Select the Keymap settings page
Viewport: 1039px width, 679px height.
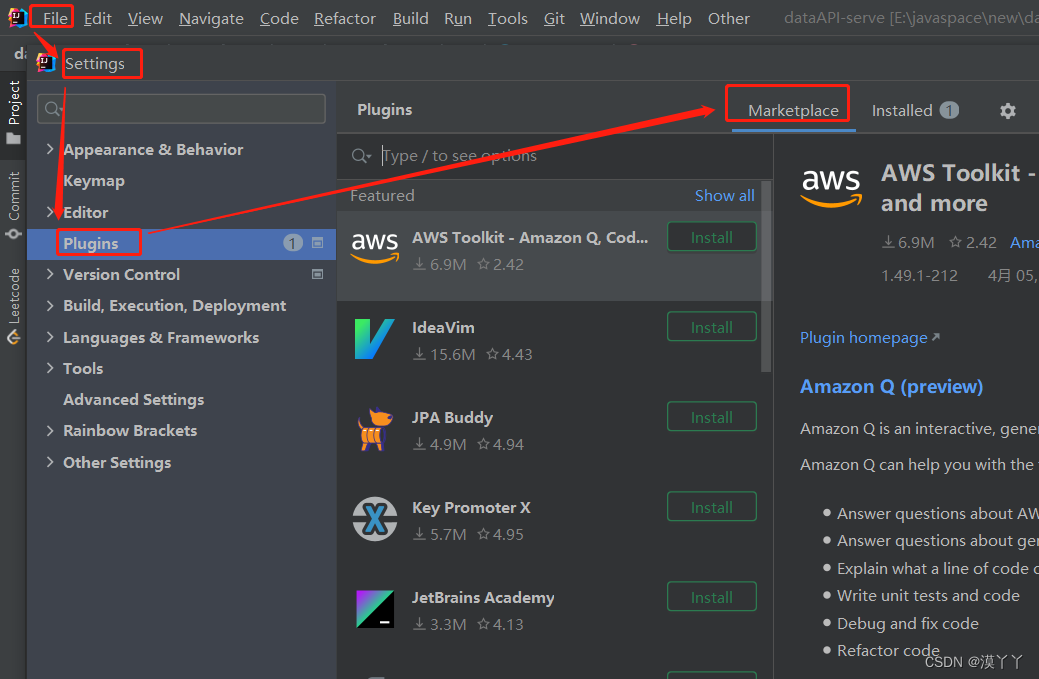pos(93,181)
